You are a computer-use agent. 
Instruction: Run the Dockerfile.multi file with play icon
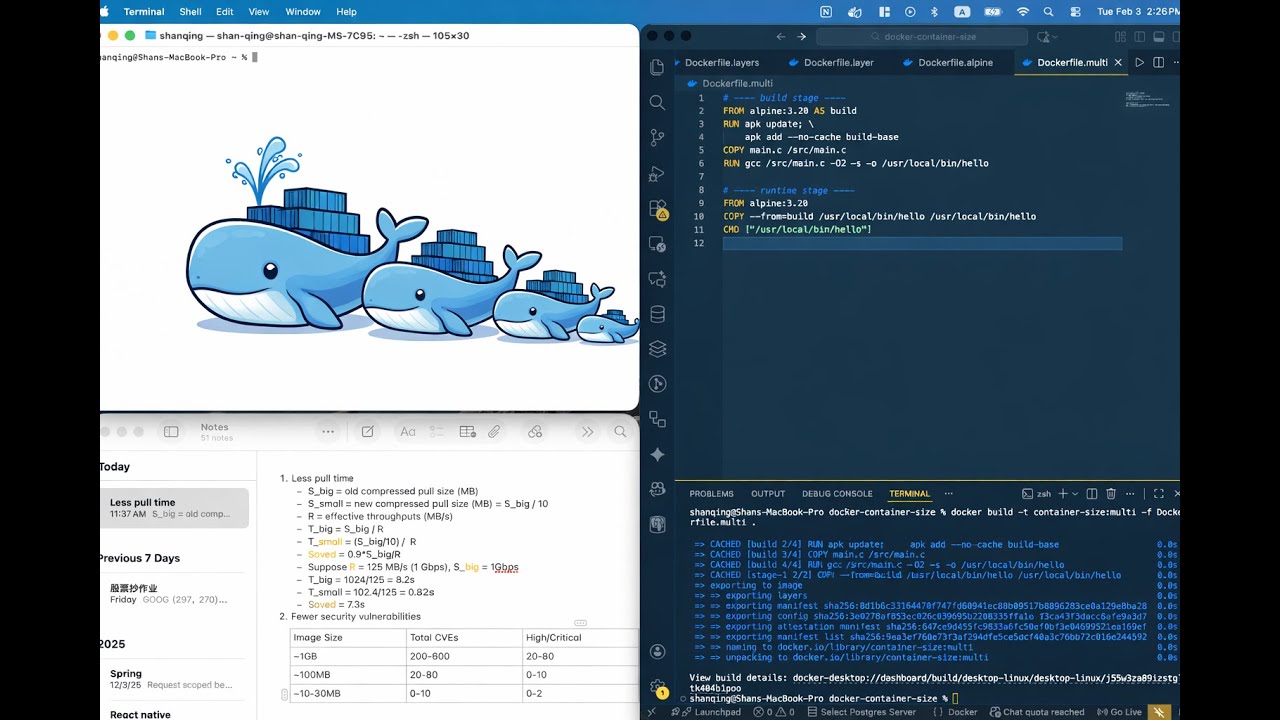tap(1139, 62)
